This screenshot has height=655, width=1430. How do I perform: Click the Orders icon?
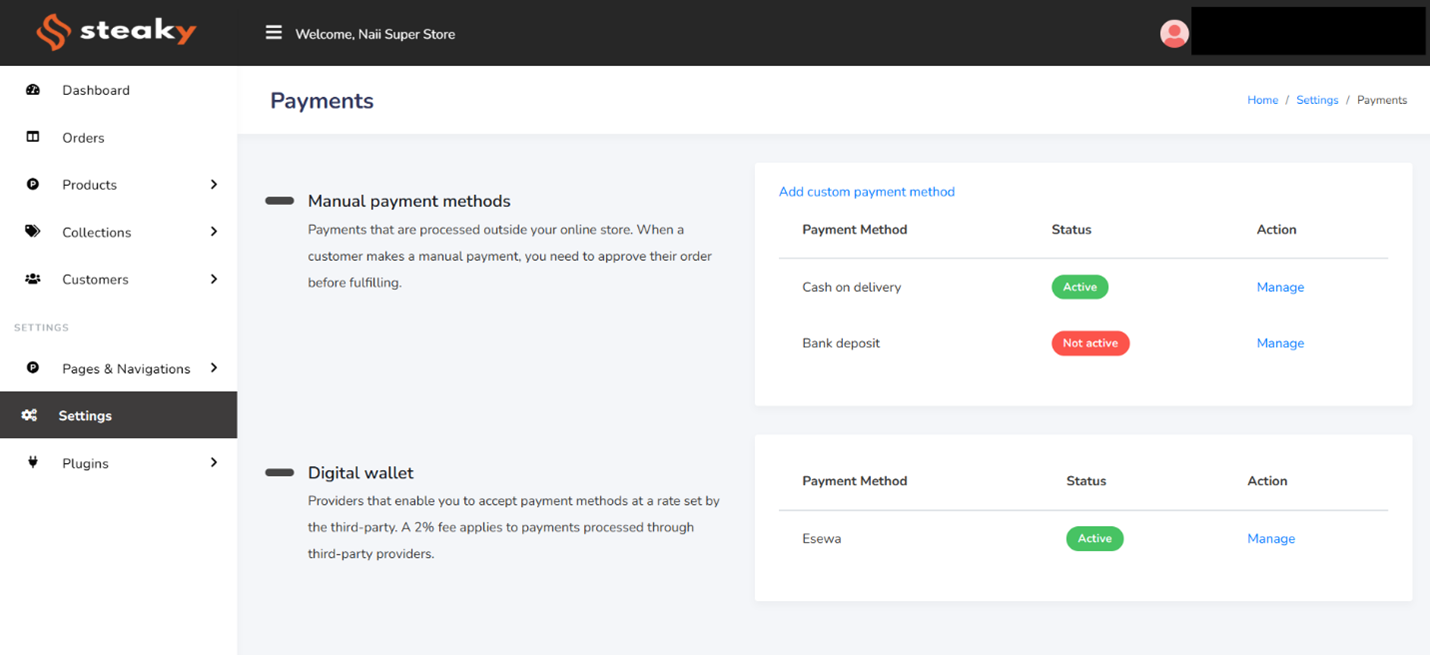click(x=32, y=137)
